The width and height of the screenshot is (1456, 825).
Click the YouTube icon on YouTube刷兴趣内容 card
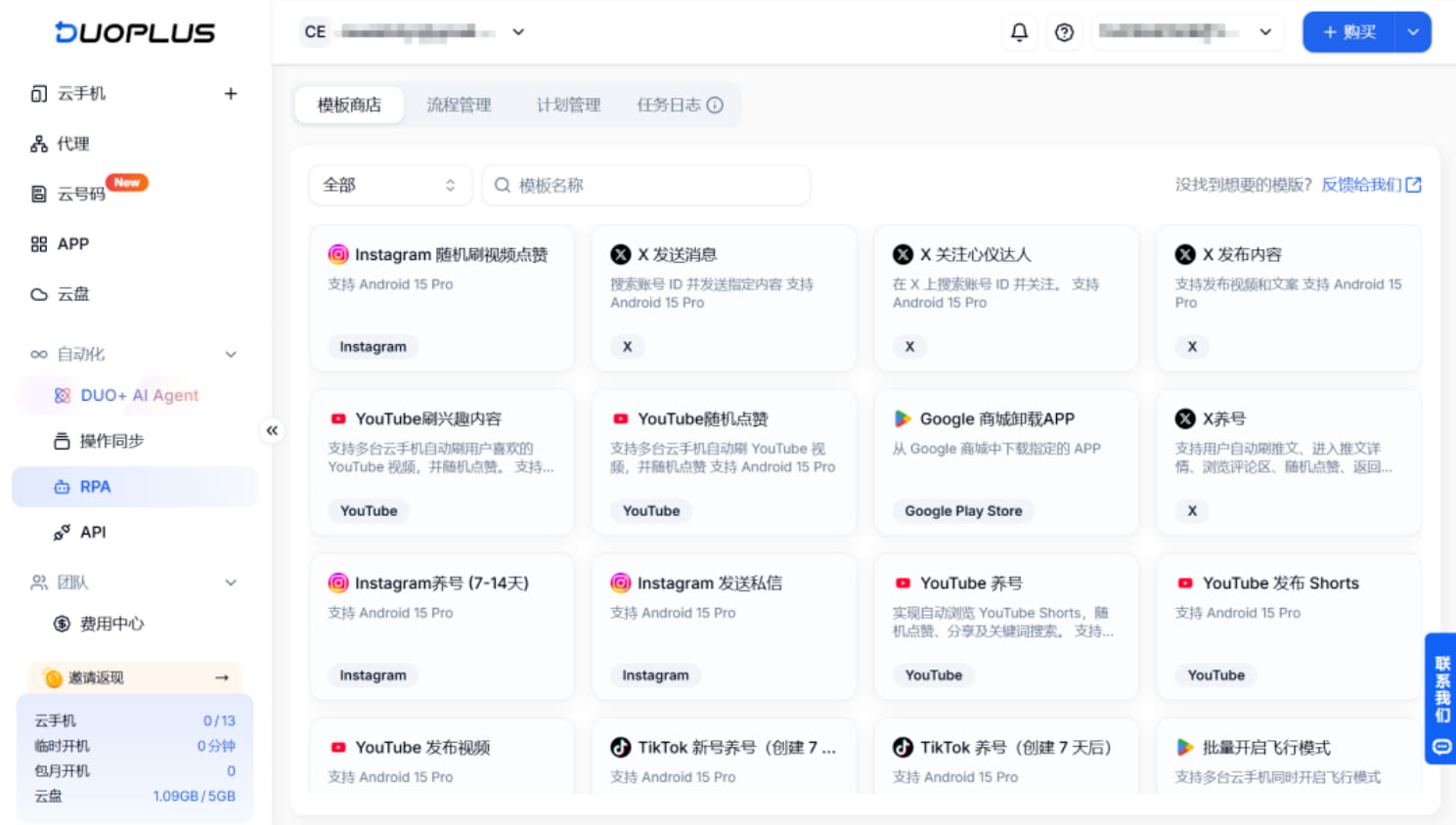338,418
